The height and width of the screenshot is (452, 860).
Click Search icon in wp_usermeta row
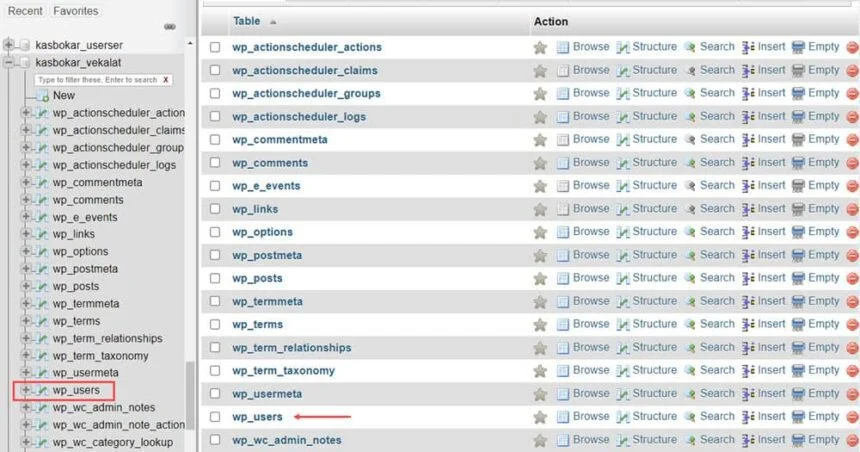tap(690, 394)
